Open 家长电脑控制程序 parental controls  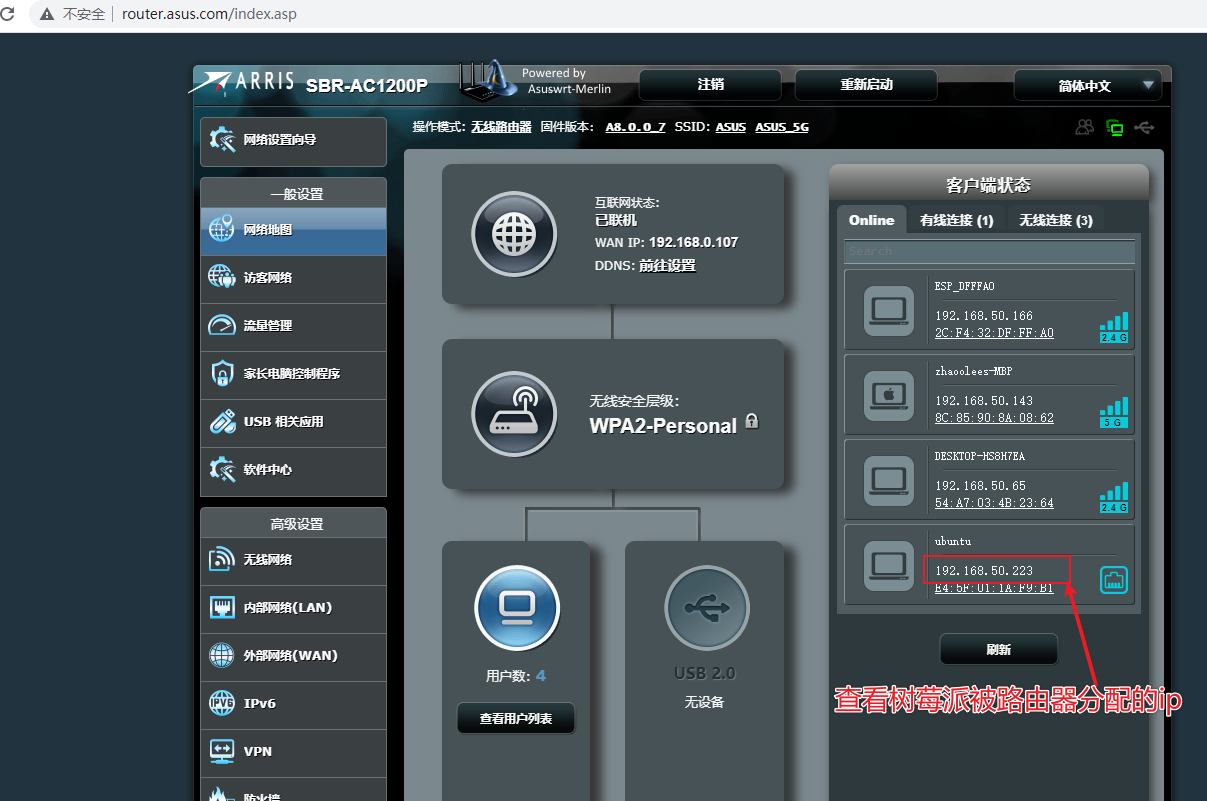[x=293, y=374]
